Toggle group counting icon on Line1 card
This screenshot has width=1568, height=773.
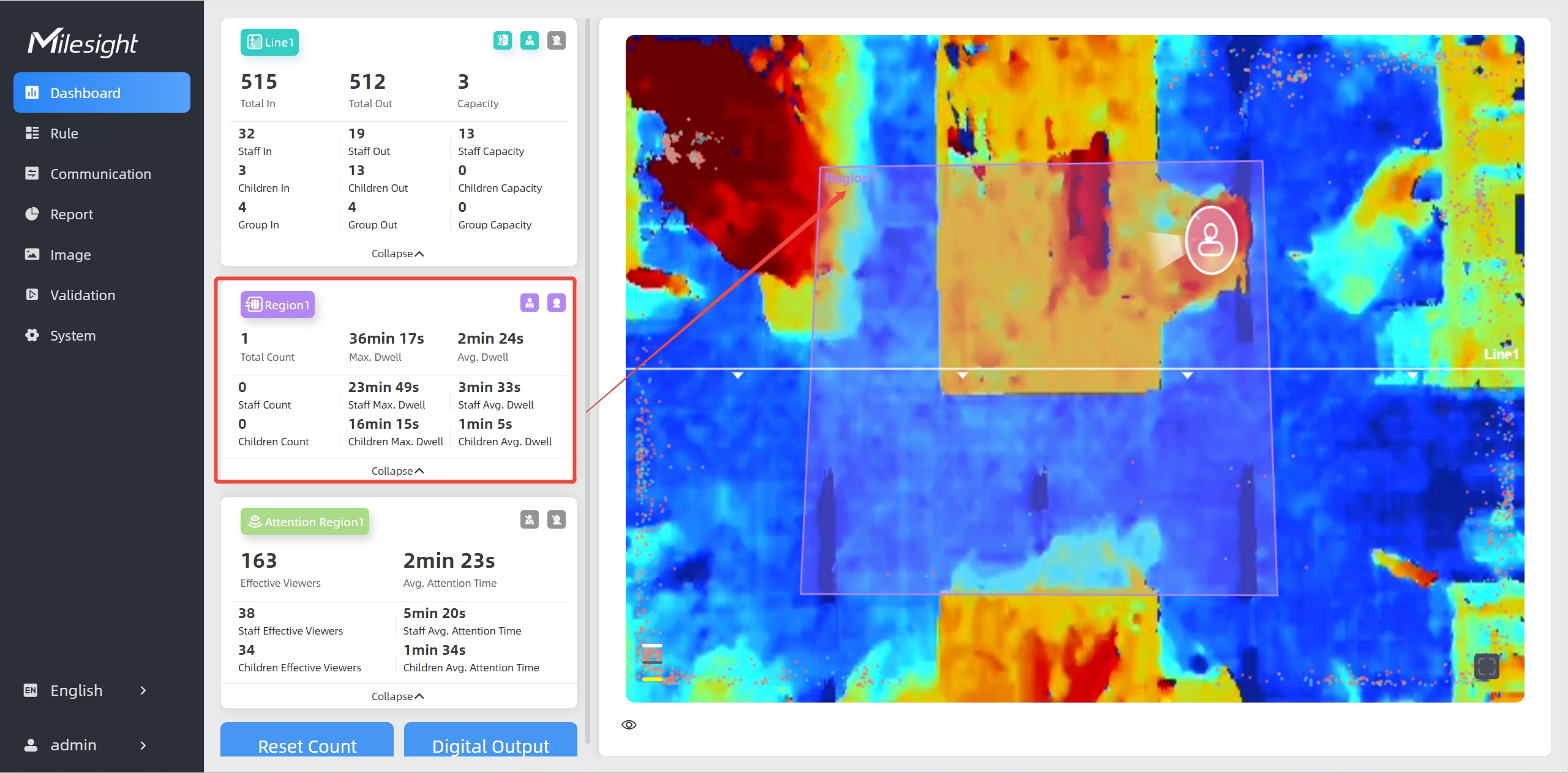(x=502, y=40)
